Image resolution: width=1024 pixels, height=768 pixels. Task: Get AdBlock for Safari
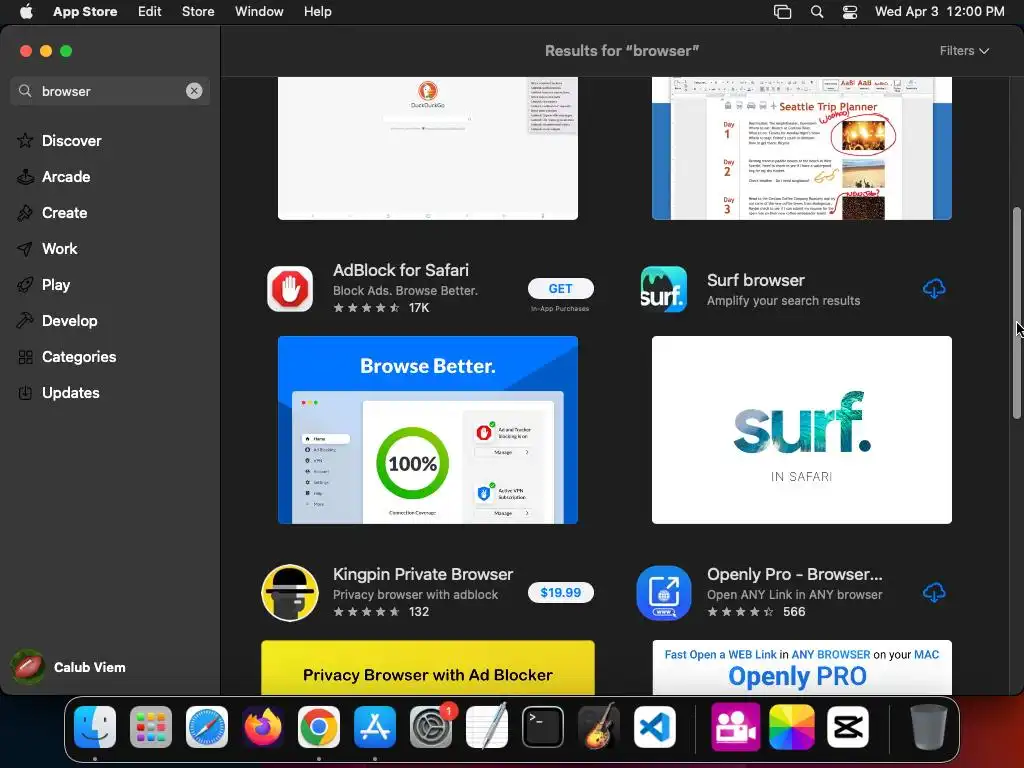(560, 288)
